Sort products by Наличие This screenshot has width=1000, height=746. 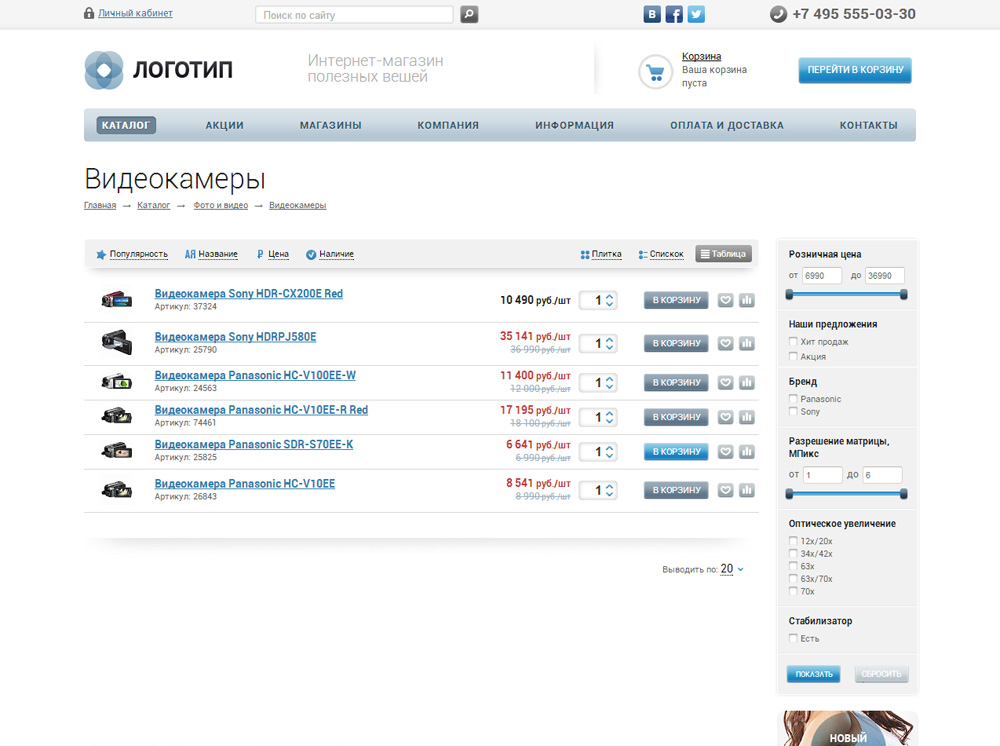[x=330, y=254]
